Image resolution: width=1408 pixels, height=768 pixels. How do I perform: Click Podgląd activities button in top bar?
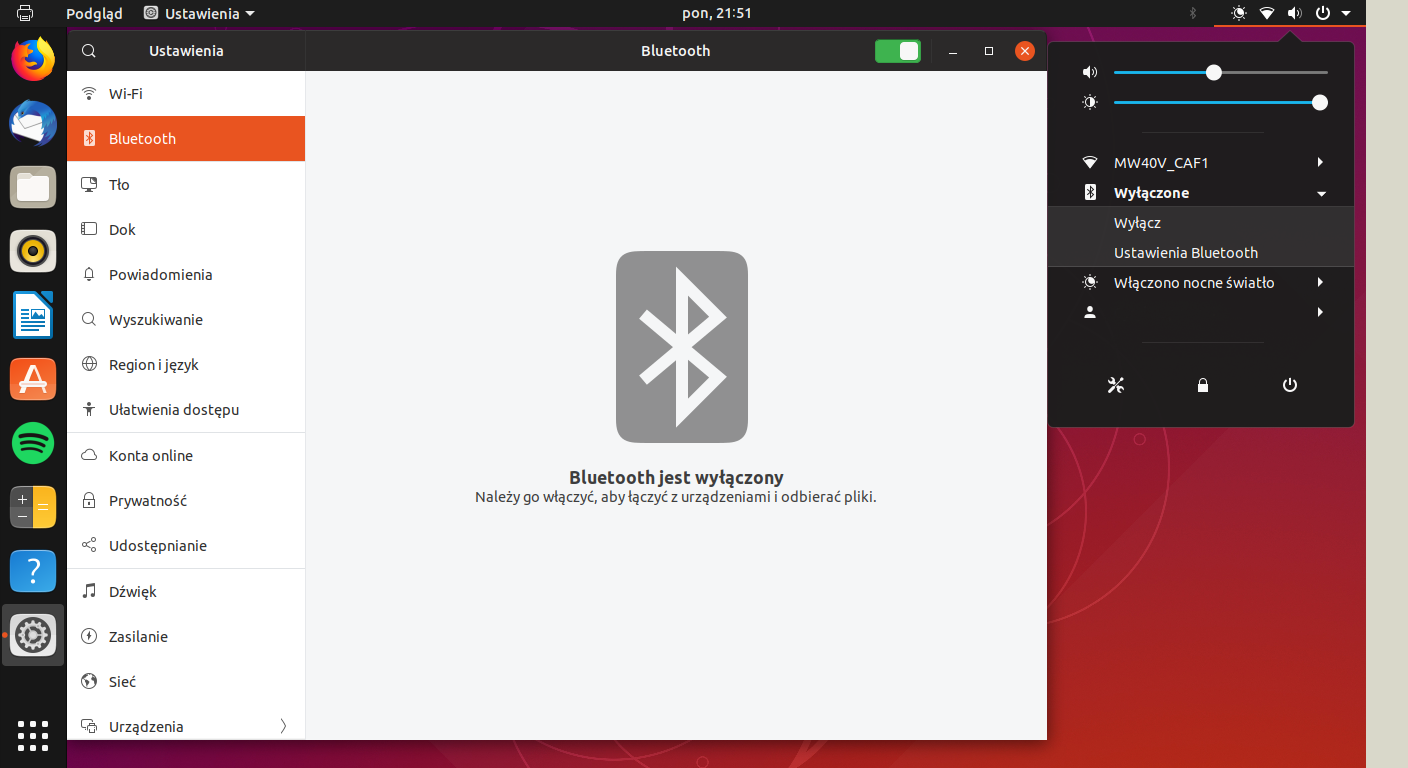tap(94, 13)
